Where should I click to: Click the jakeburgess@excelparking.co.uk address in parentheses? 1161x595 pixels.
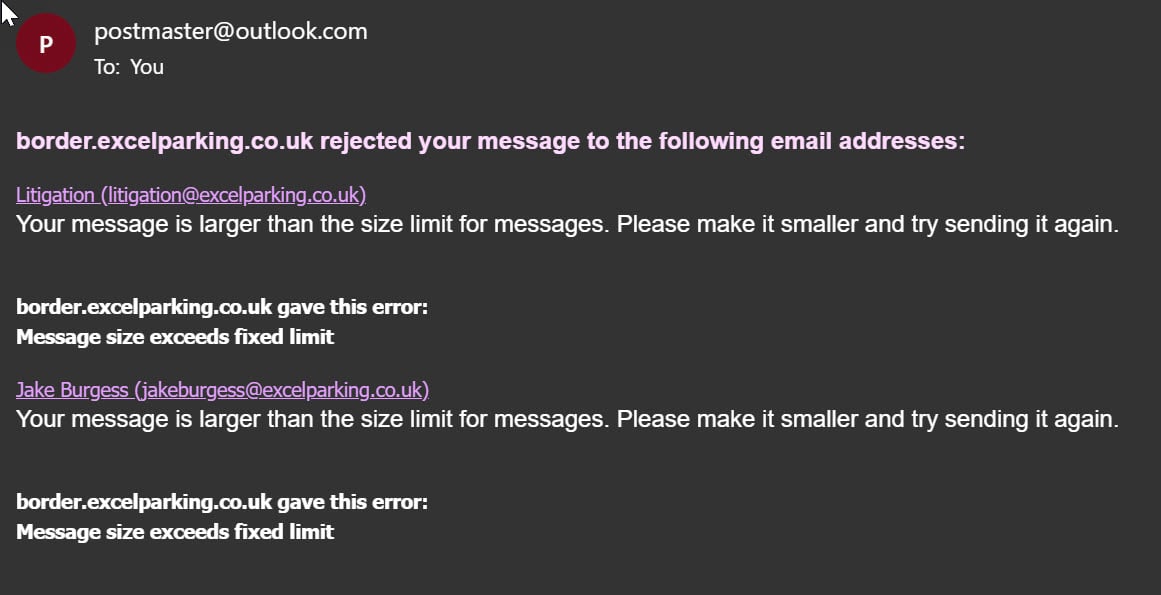(x=281, y=389)
